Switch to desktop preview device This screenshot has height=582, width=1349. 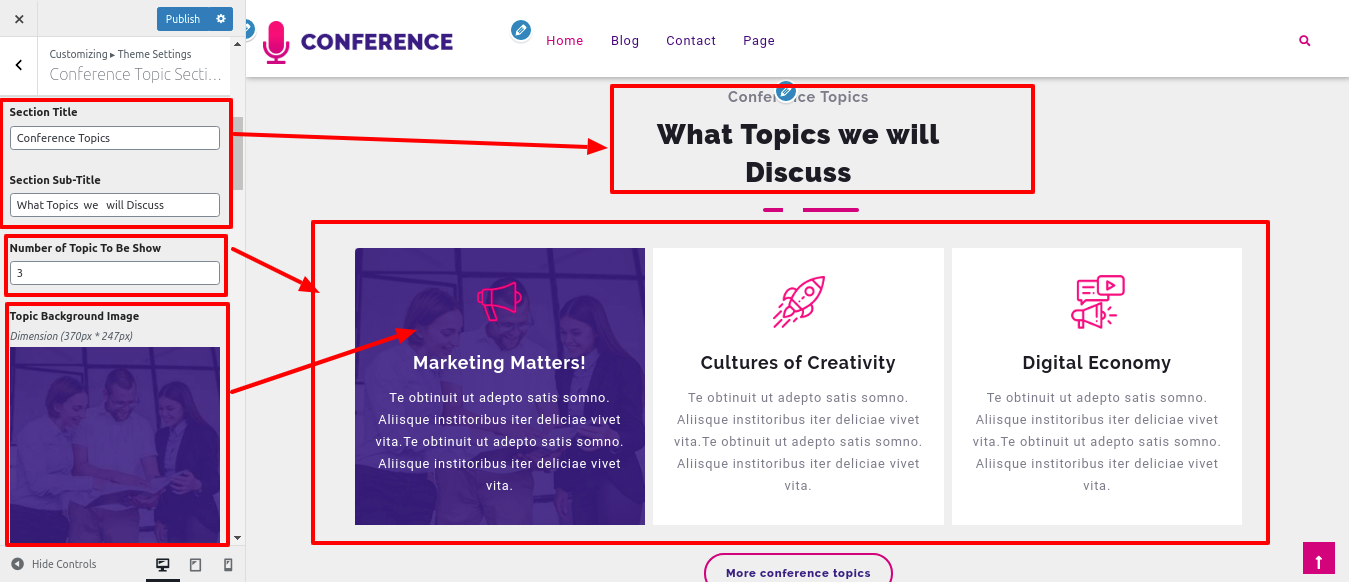163,565
